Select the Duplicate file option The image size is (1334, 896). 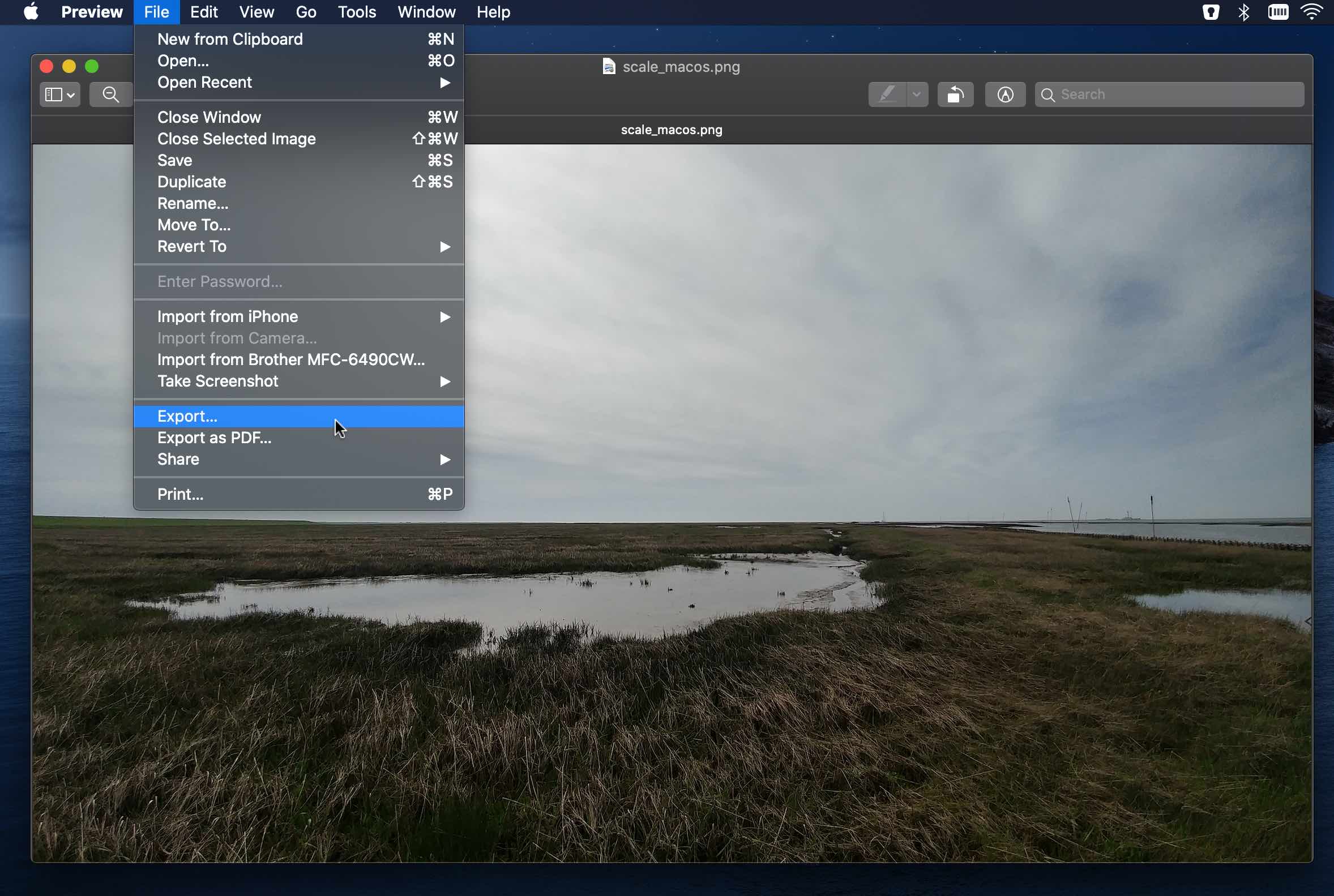pyautogui.click(x=191, y=181)
